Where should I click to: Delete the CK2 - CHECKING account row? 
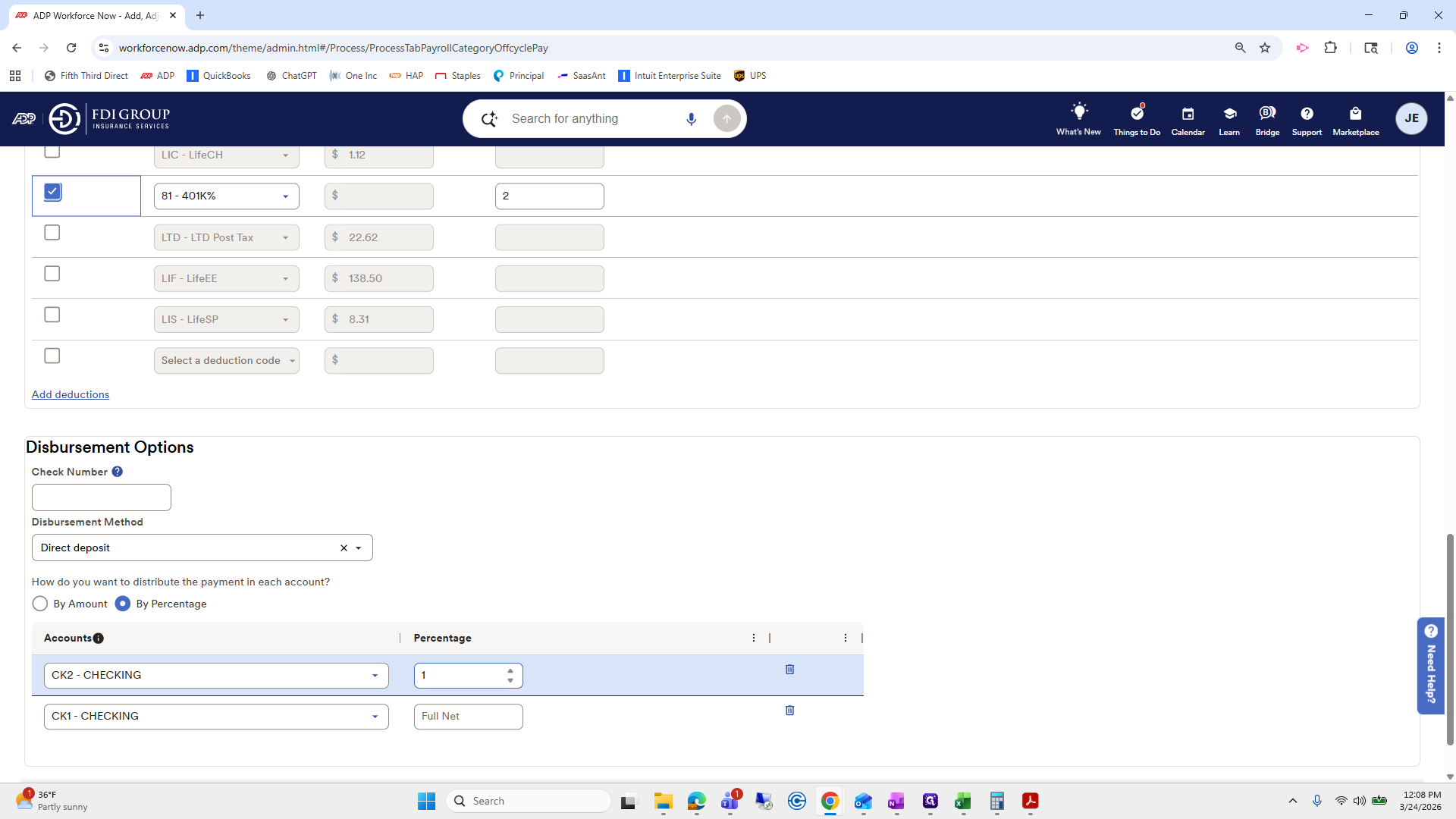(789, 670)
